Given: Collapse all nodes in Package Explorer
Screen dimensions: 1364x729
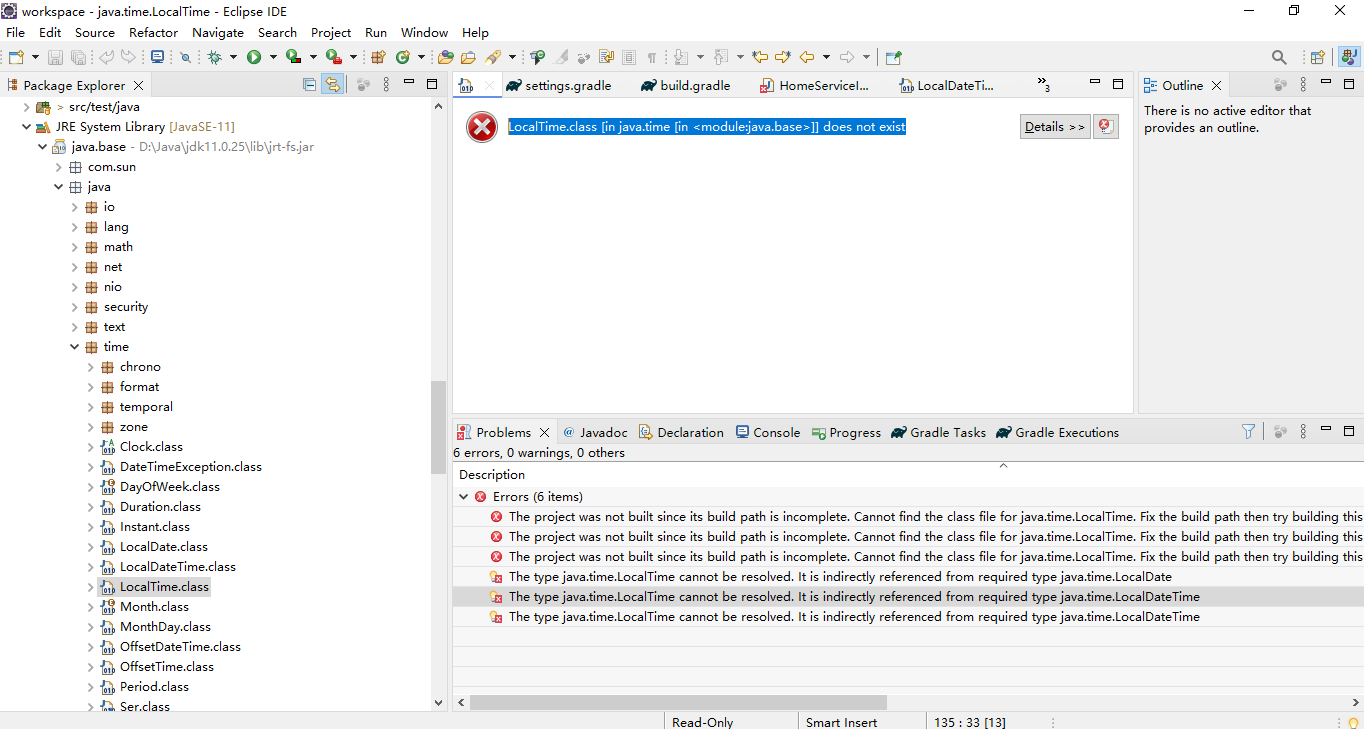Looking at the screenshot, I should click(309, 84).
